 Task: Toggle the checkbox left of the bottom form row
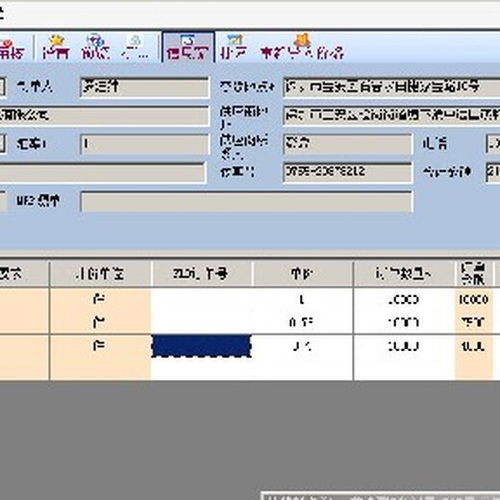coord(2,201)
